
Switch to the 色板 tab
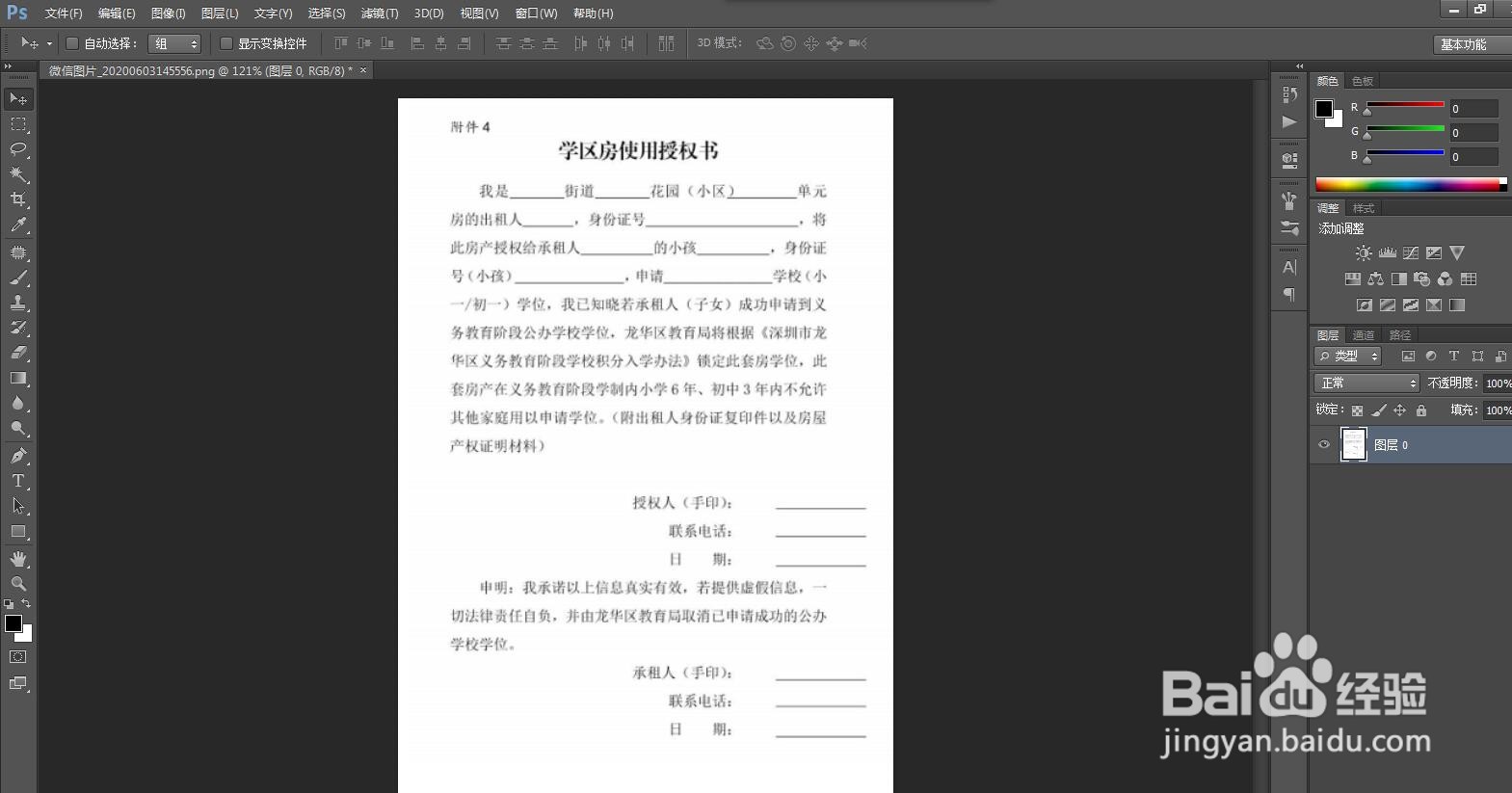click(1362, 81)
